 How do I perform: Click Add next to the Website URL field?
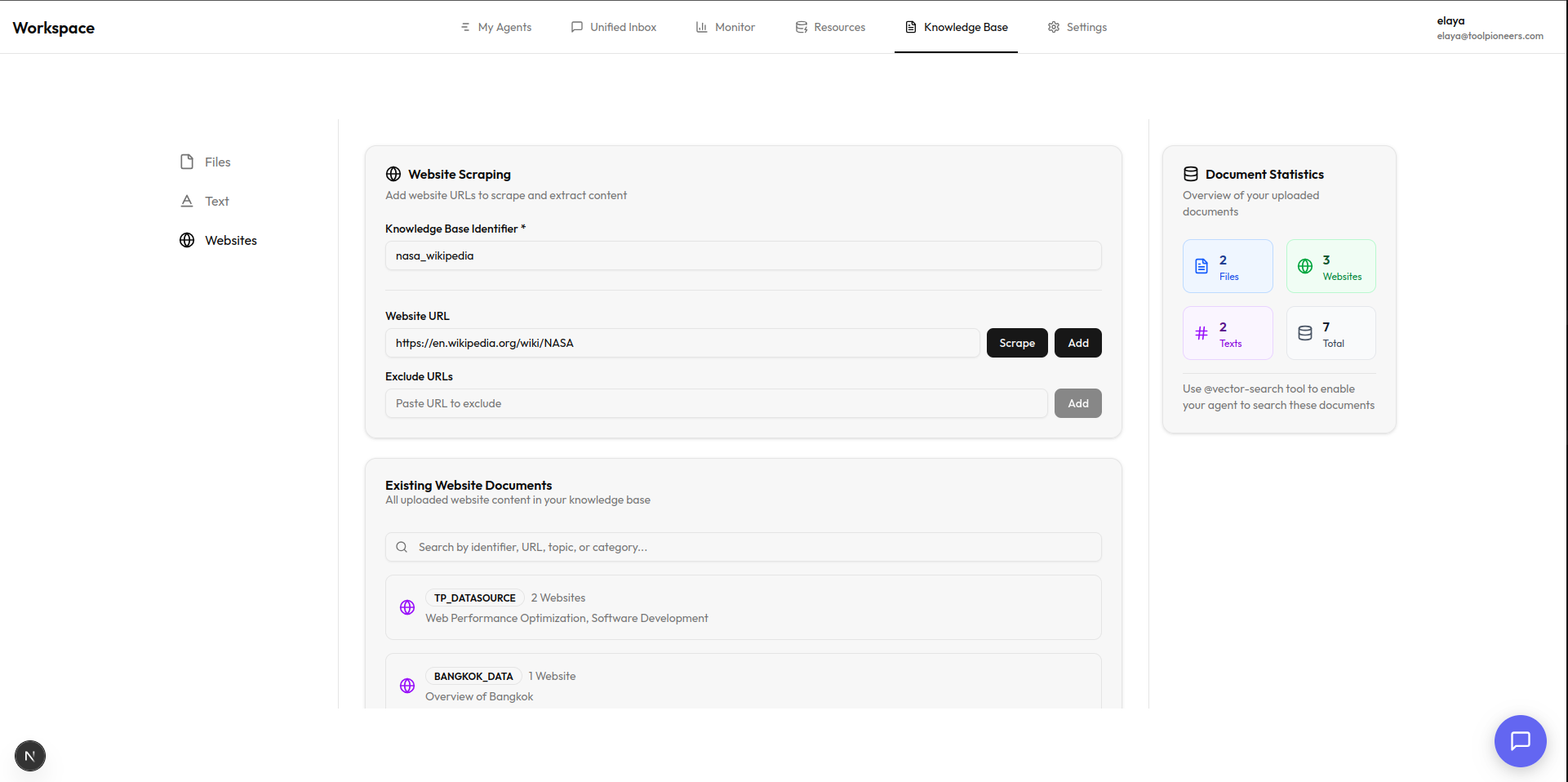[x=1077, y=343]
